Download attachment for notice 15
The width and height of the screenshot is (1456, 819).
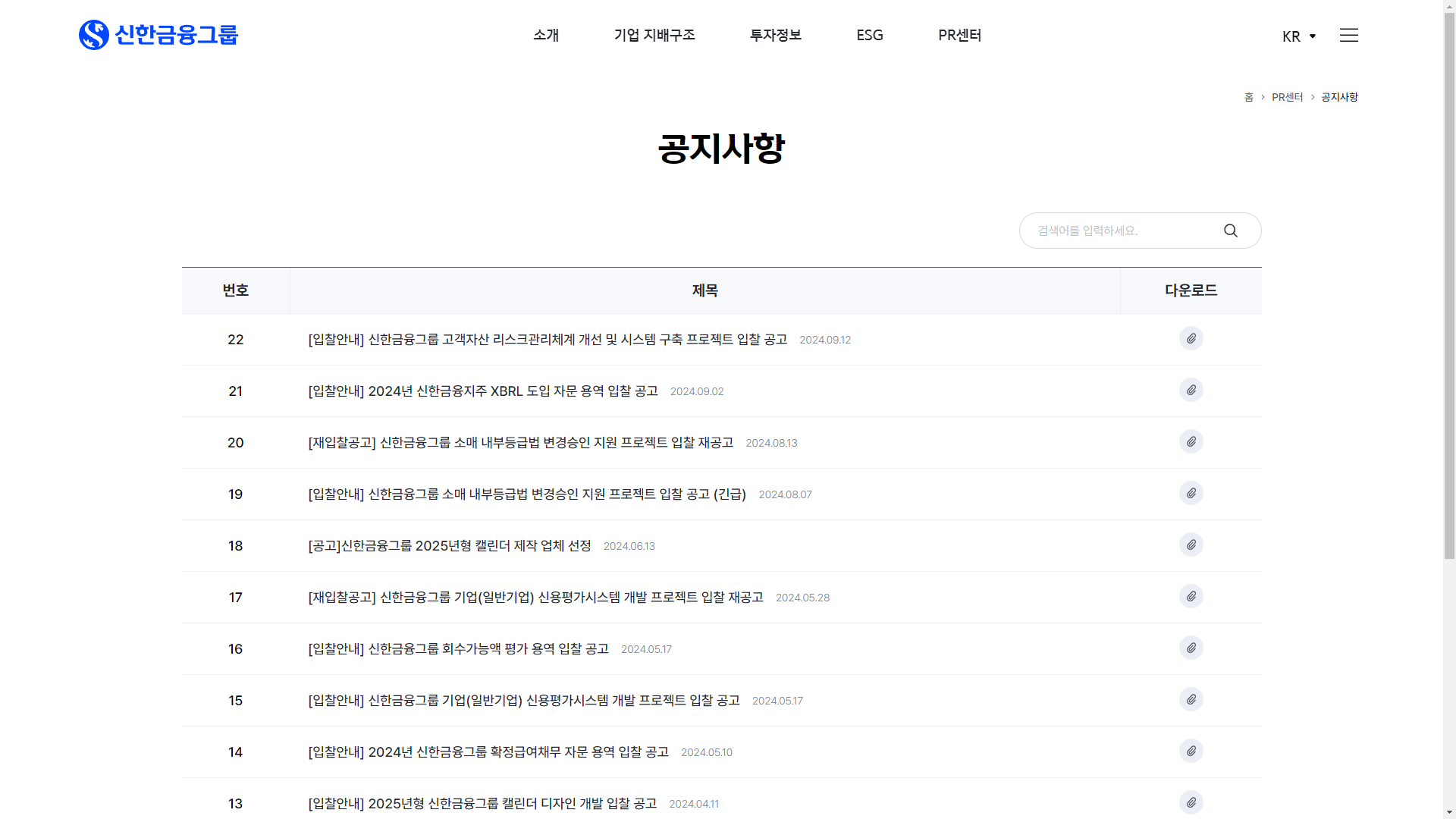click(x=1191, y=700)
